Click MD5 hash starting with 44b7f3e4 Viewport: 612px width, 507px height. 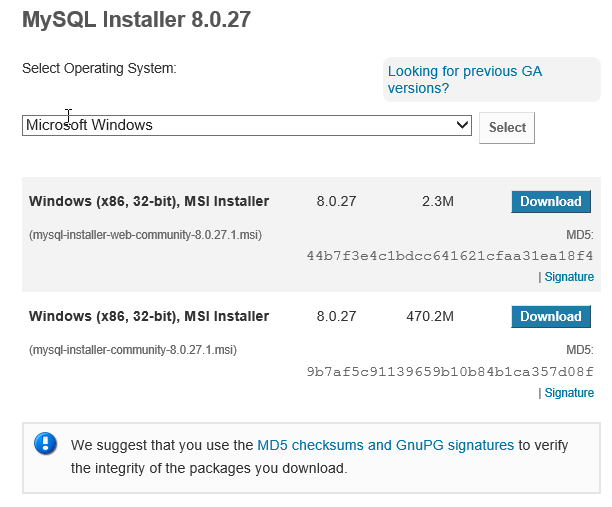(x=450, y=256)
